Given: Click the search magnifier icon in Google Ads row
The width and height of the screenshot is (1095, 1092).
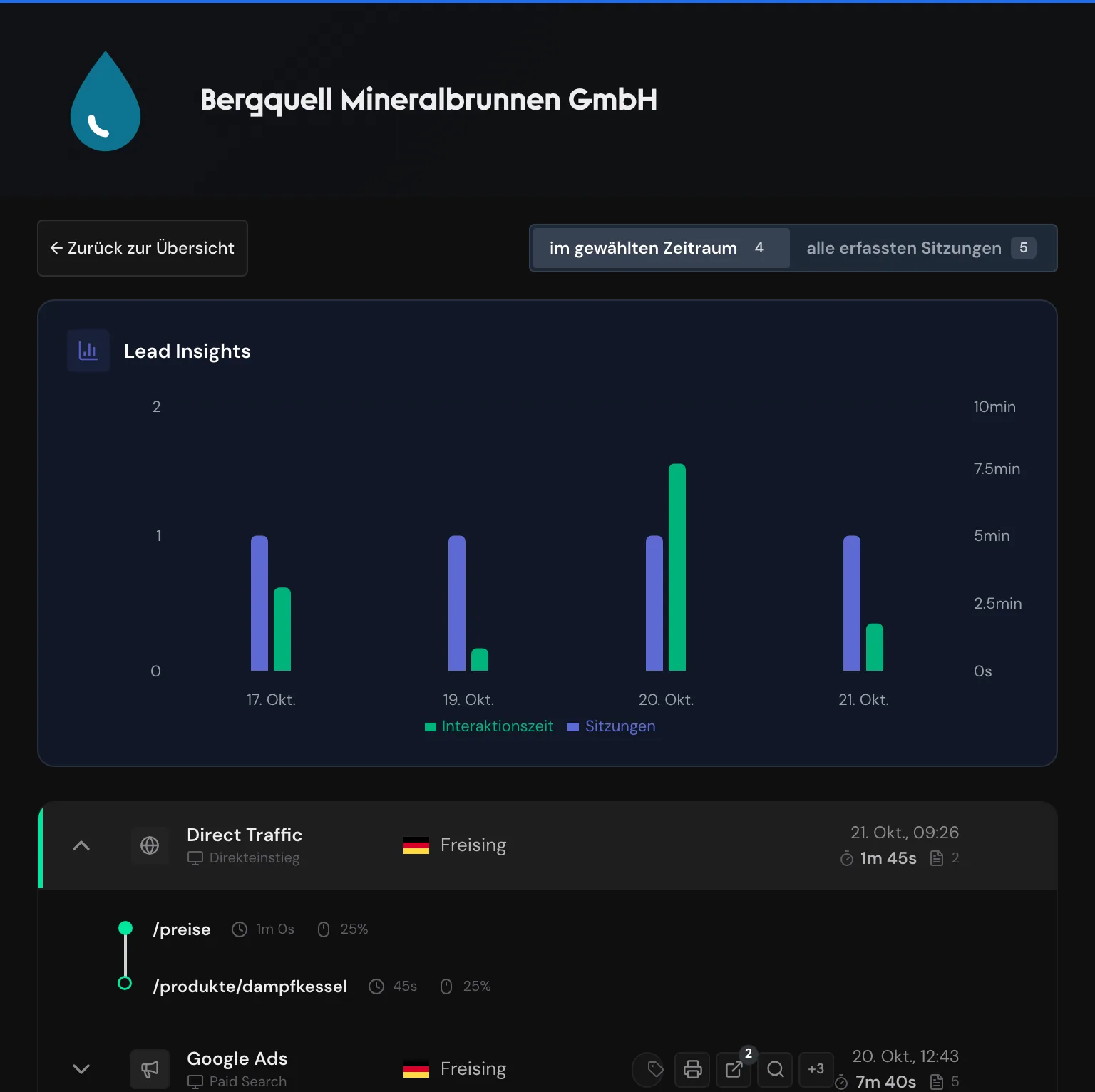Looking at the screenshot, I should click(x=775, y=1069).
